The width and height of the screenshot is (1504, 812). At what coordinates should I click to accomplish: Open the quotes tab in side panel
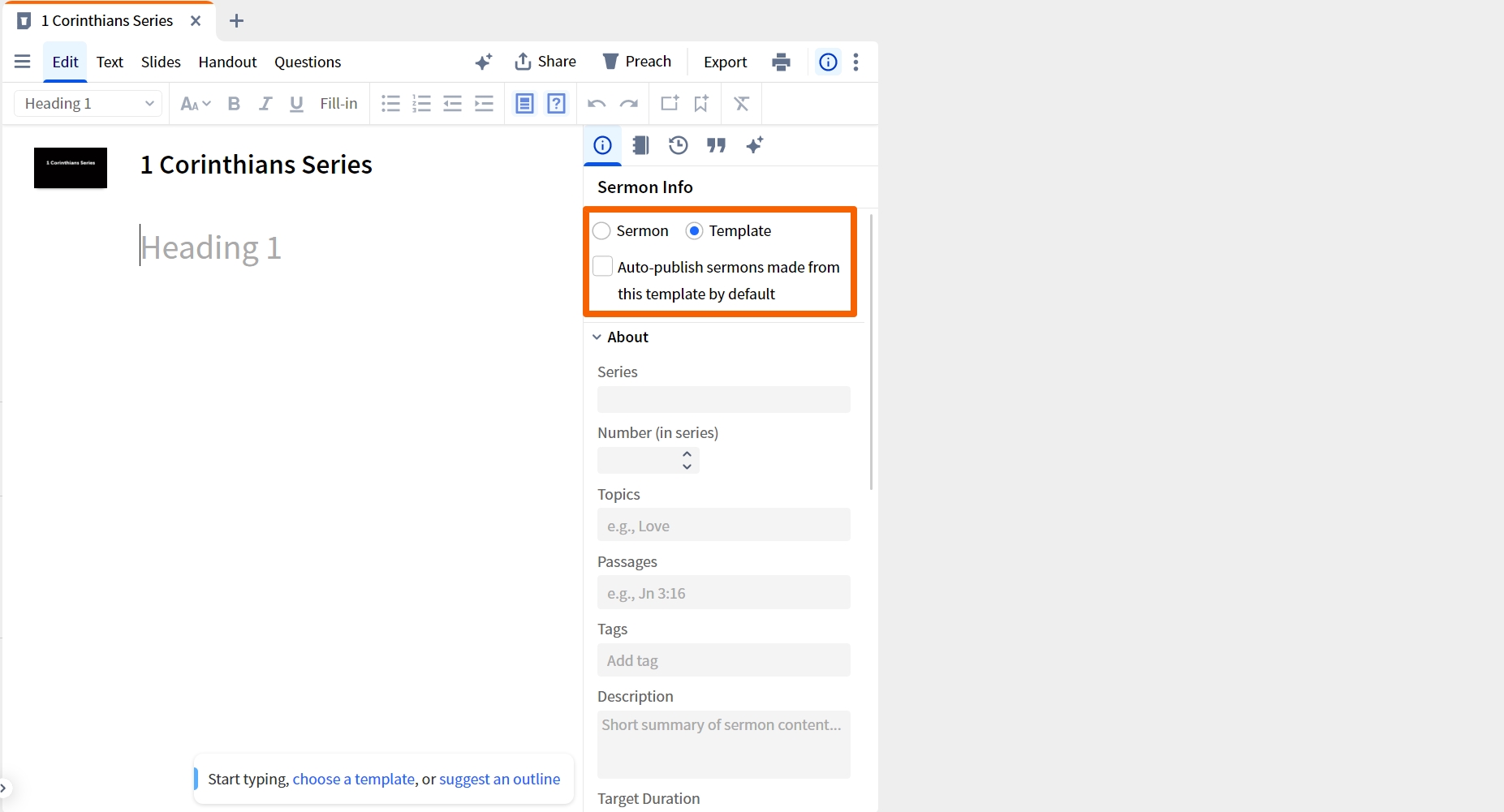point(716,145)
